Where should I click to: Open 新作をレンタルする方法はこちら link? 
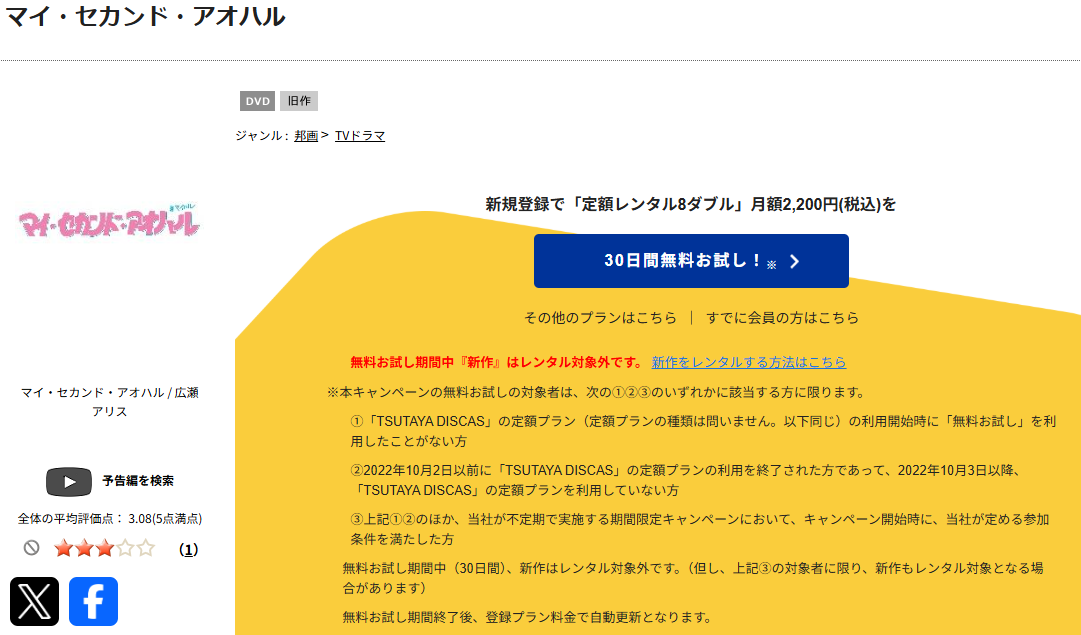click(749, 362)
